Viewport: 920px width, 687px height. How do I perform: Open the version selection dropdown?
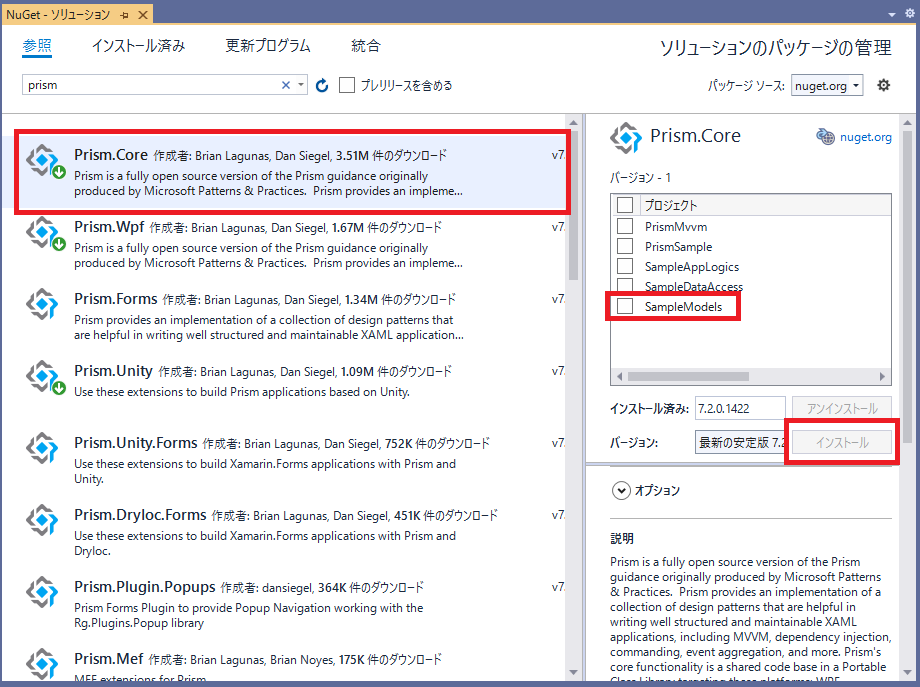coord(740,442)
